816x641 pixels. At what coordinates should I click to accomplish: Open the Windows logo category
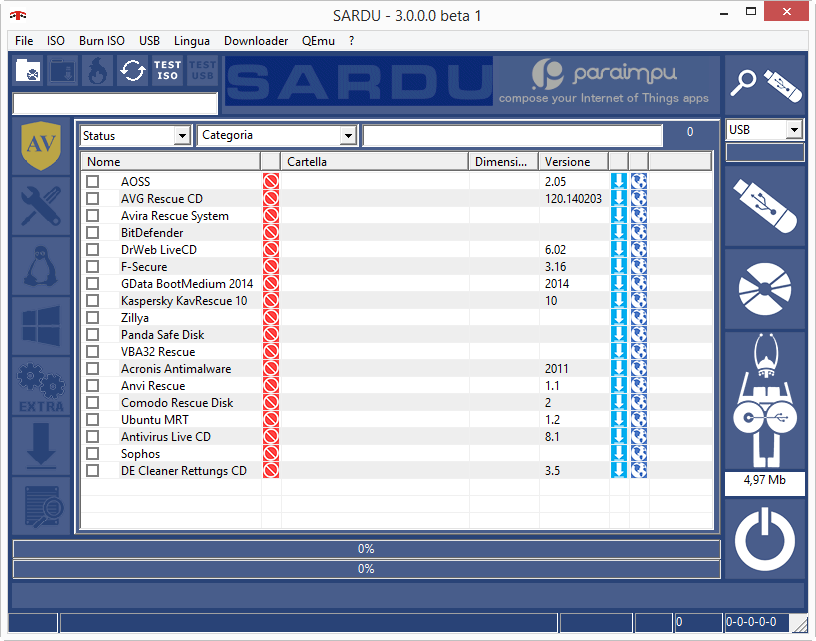coord(41,326)
